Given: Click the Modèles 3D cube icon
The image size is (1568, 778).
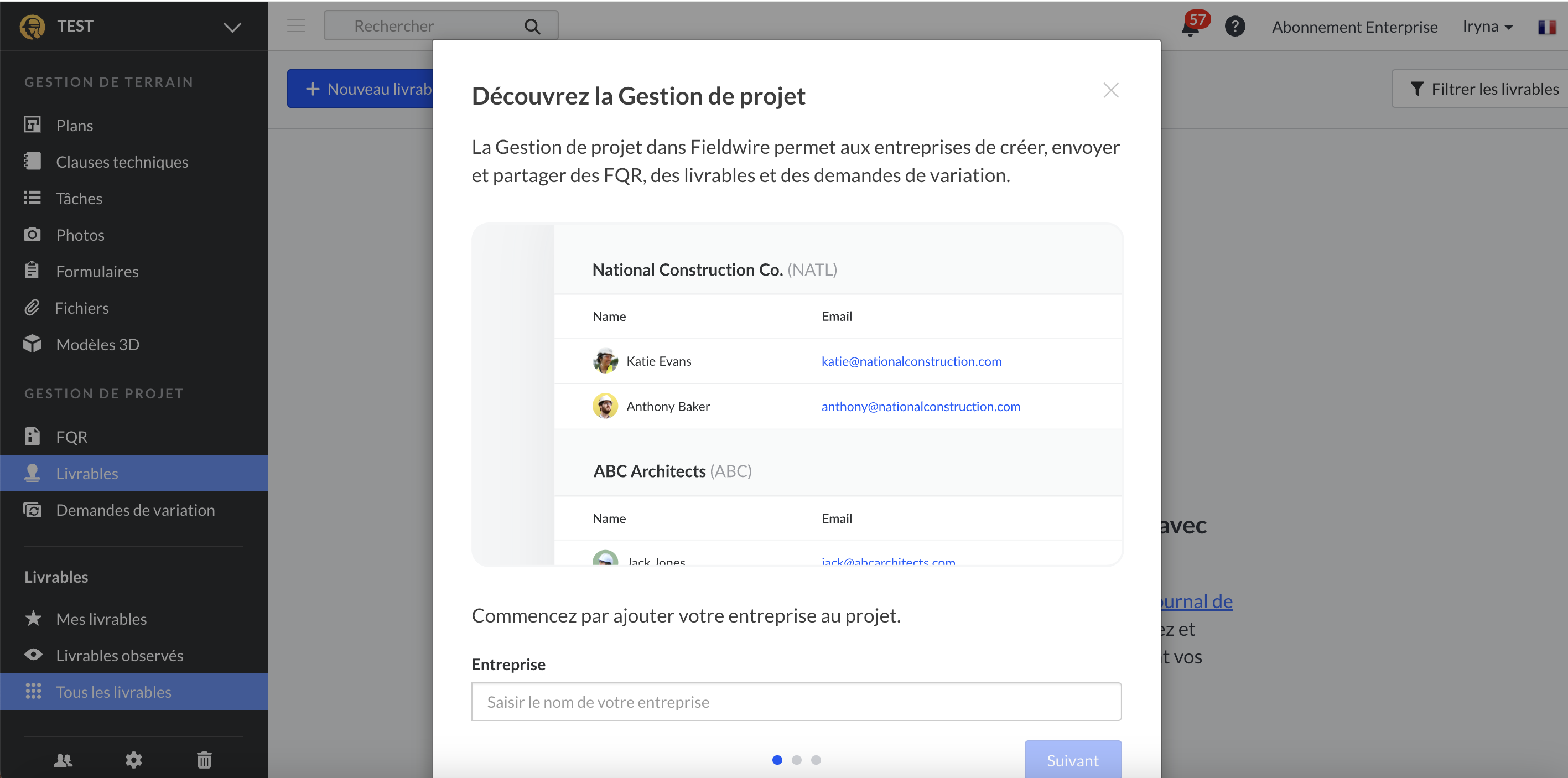Looking at the screenshot, I should (32, 344).
